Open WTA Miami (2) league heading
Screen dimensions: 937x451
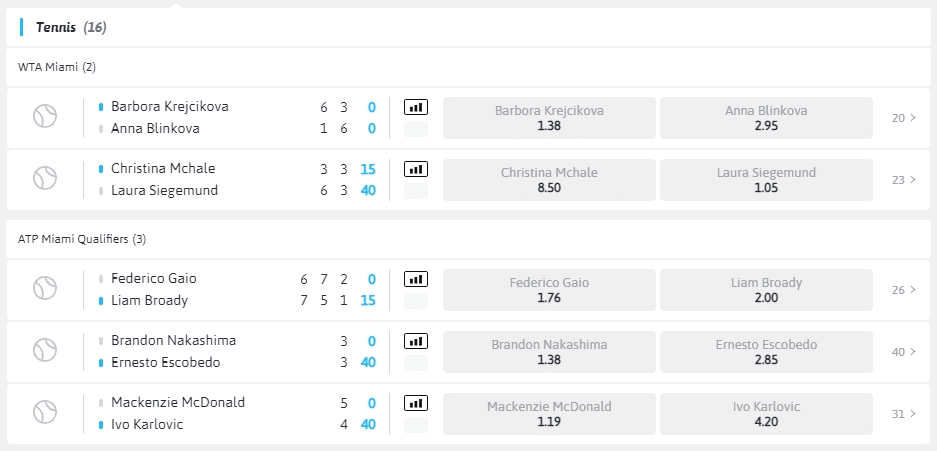pyautogui.click(x=57, y=67)
